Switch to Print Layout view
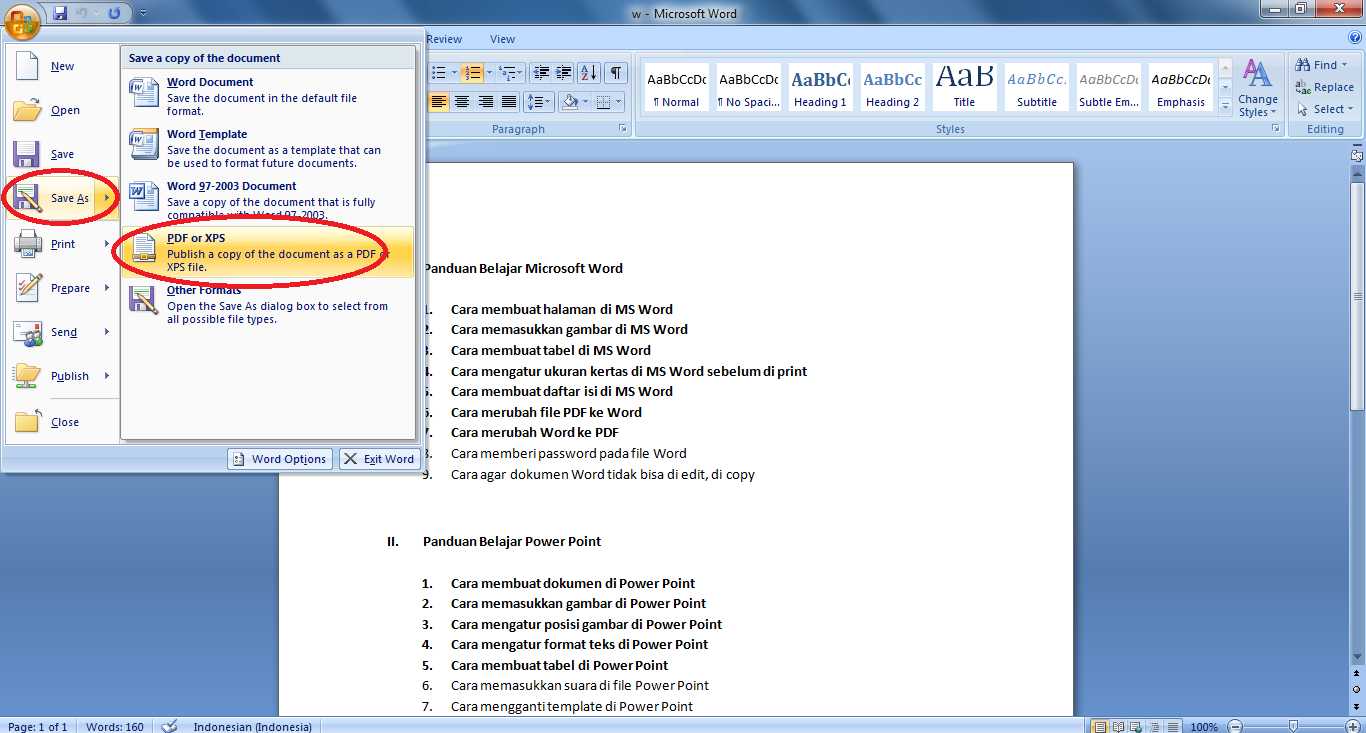Screen dimensions: 1366x733 point(1101,726)
